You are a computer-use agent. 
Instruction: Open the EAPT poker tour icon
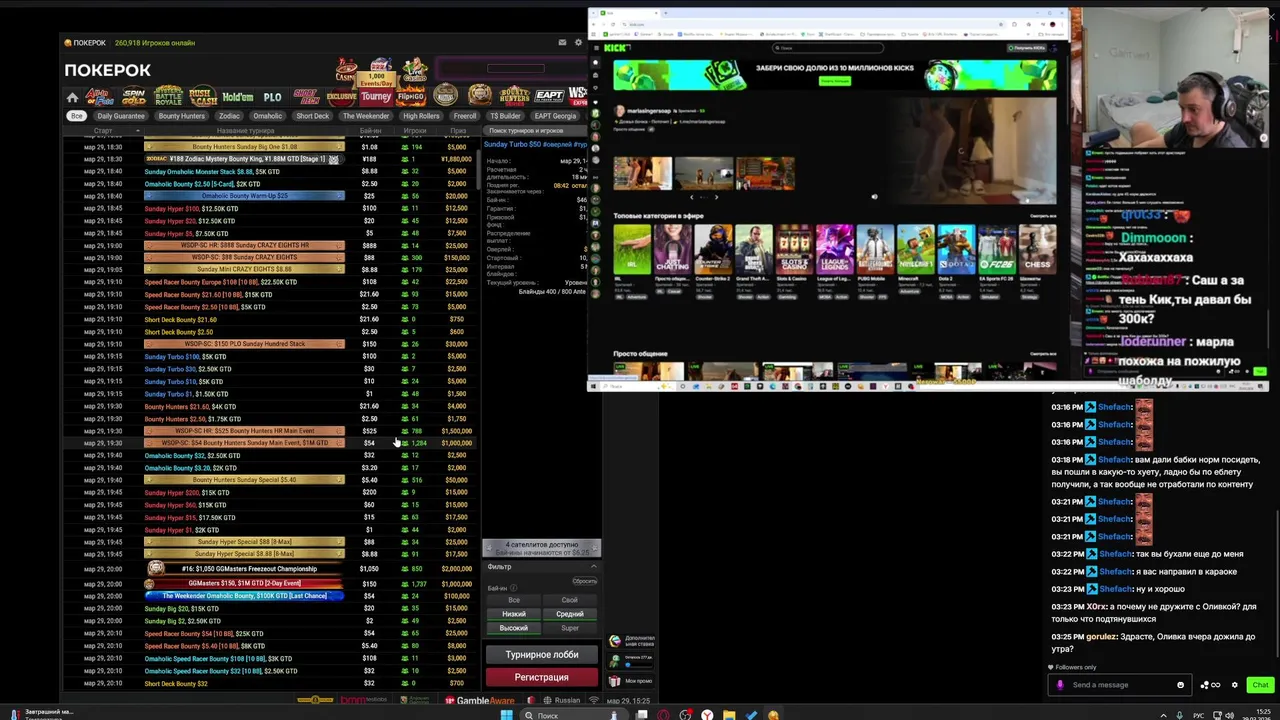[x=549, y=96]
